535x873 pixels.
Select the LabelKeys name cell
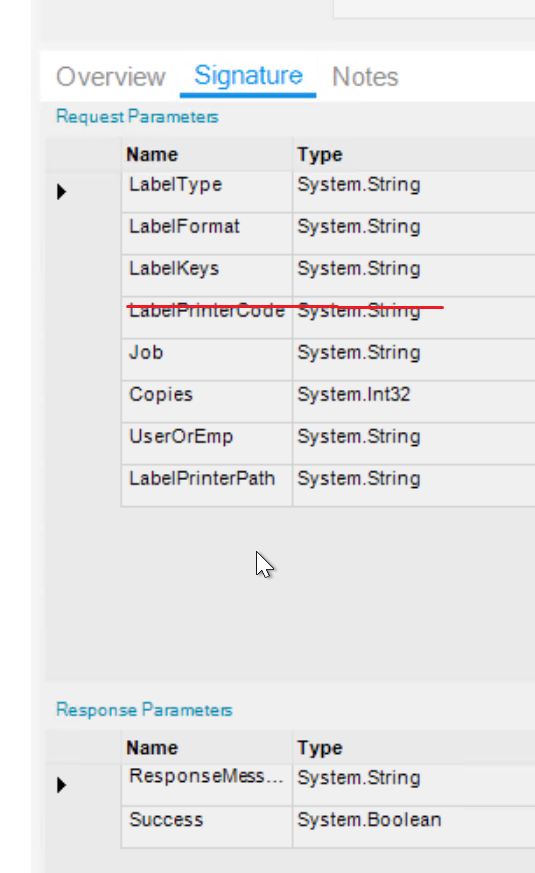[x=207, y=276]
